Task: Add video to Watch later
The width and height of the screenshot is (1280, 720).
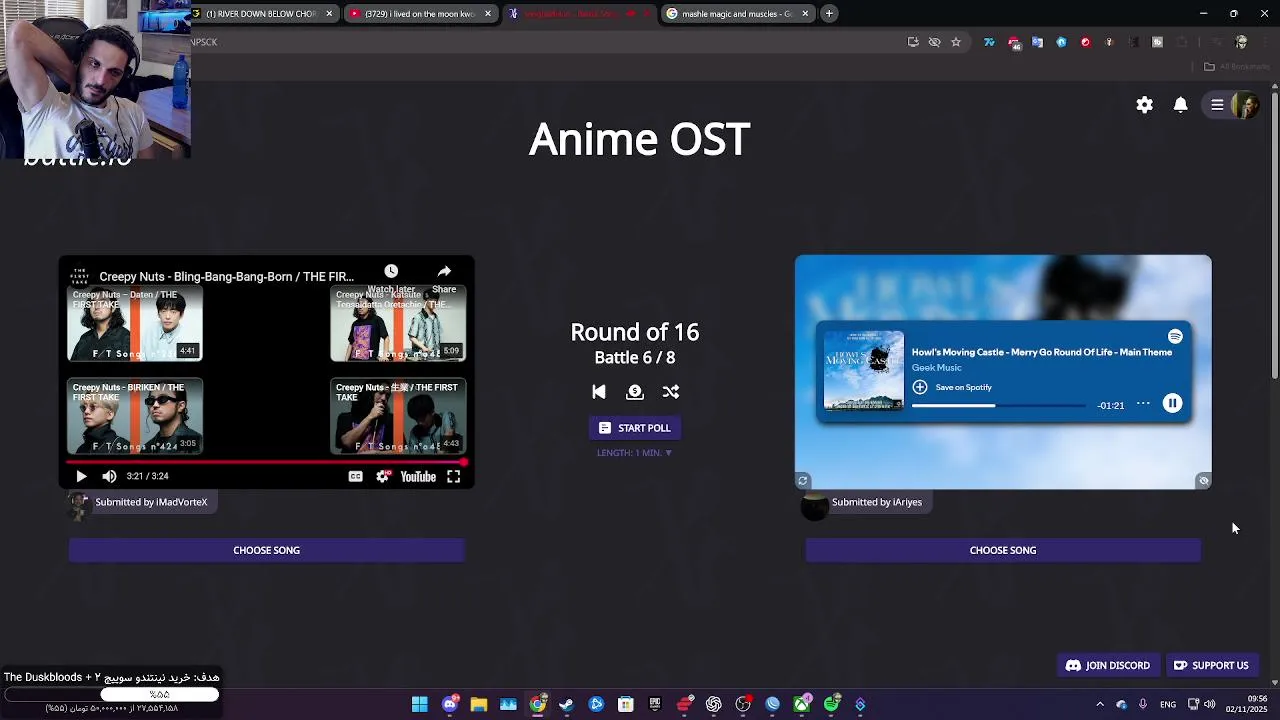Action: [391, 278]
